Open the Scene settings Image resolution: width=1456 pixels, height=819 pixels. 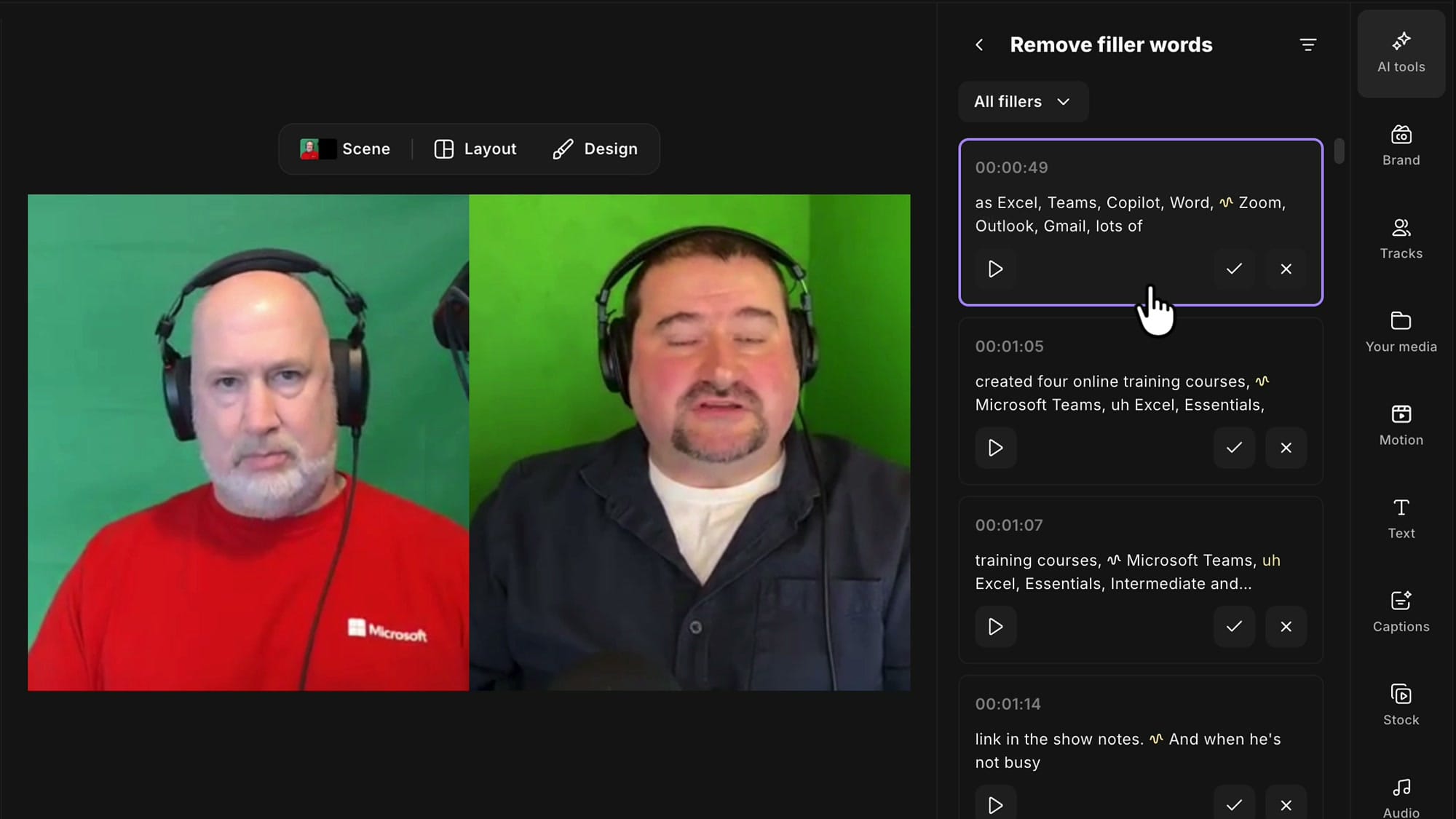click(x=345, y=149)
